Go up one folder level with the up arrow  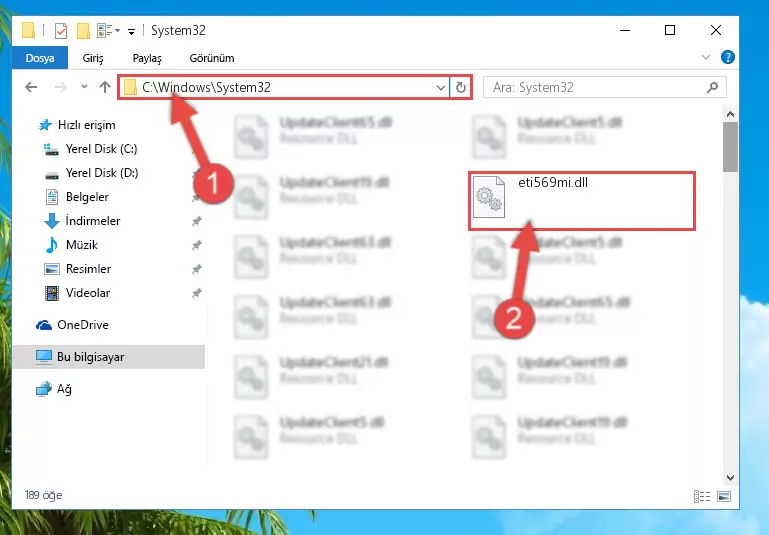pos(104,87)
